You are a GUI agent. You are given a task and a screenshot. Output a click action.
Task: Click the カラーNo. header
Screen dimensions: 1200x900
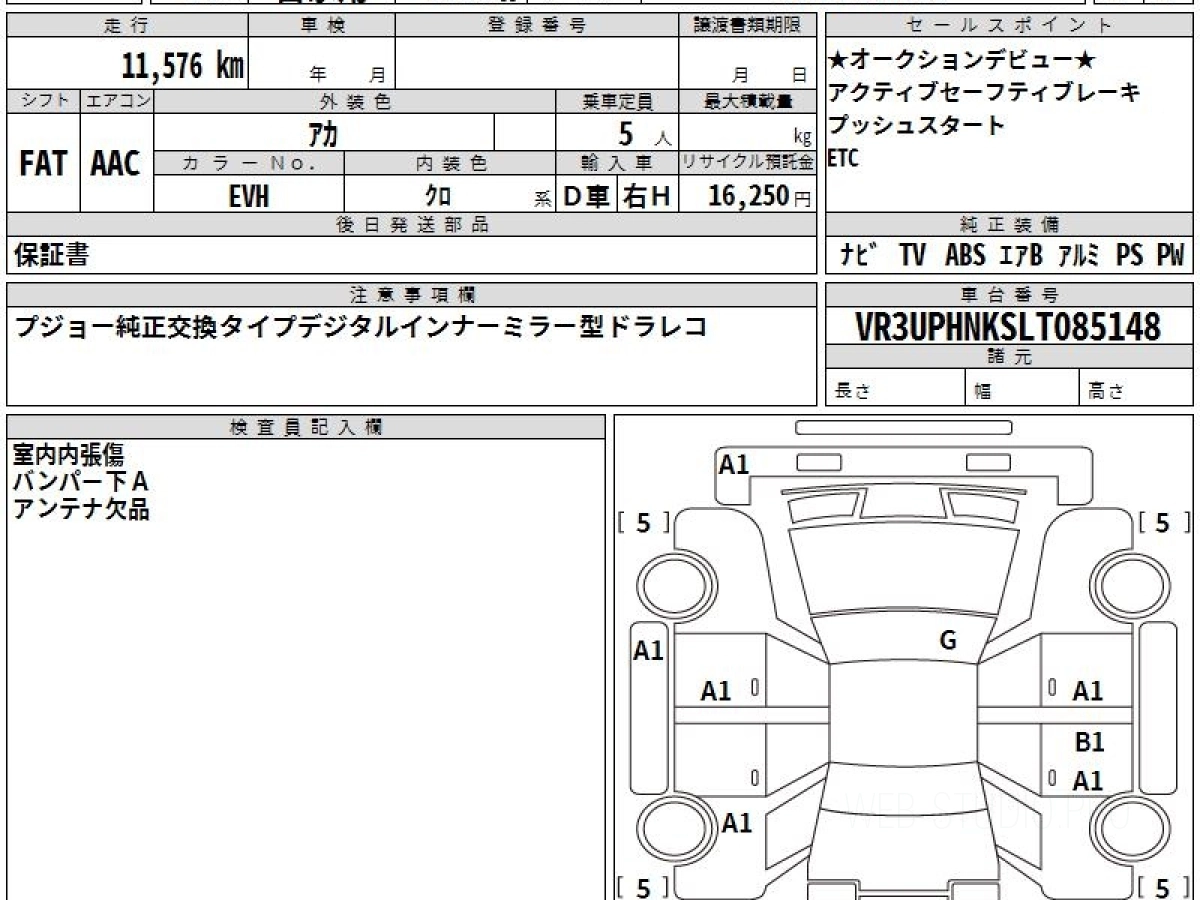249,163
